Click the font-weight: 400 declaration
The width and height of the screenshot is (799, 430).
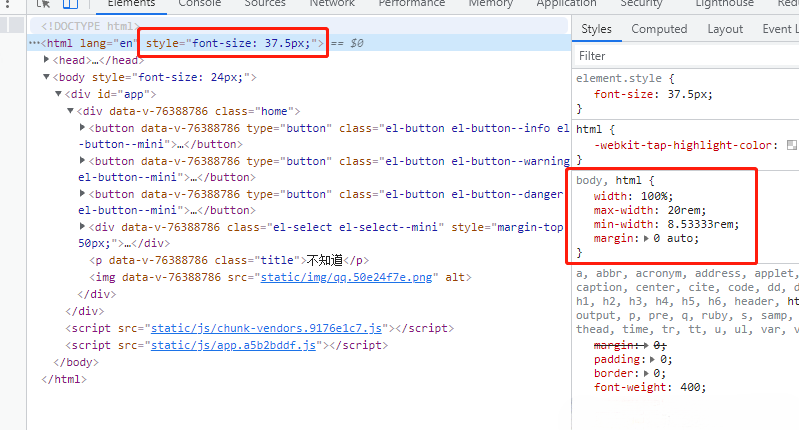[650, 387]
